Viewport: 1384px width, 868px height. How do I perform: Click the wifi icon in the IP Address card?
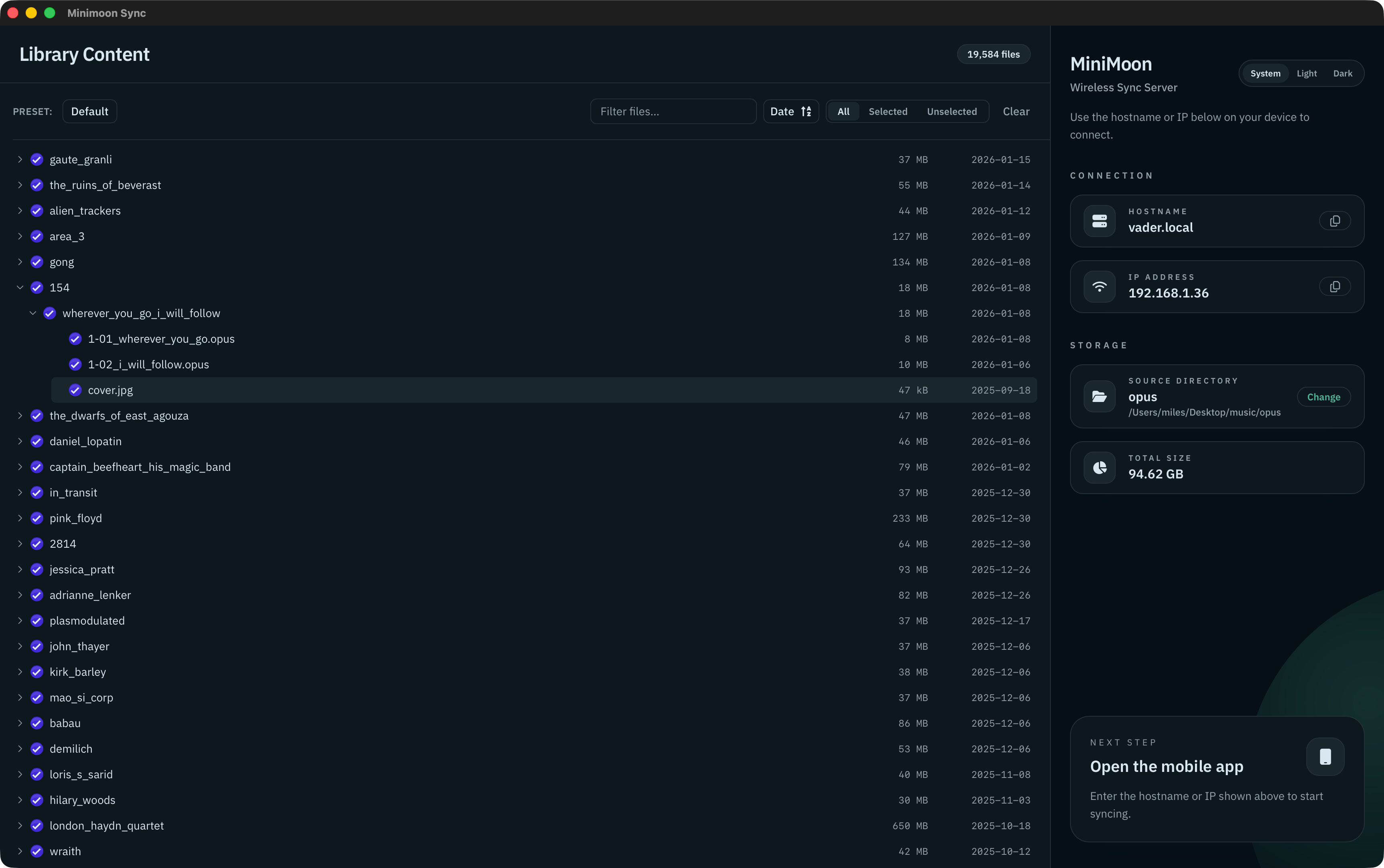1100,286
